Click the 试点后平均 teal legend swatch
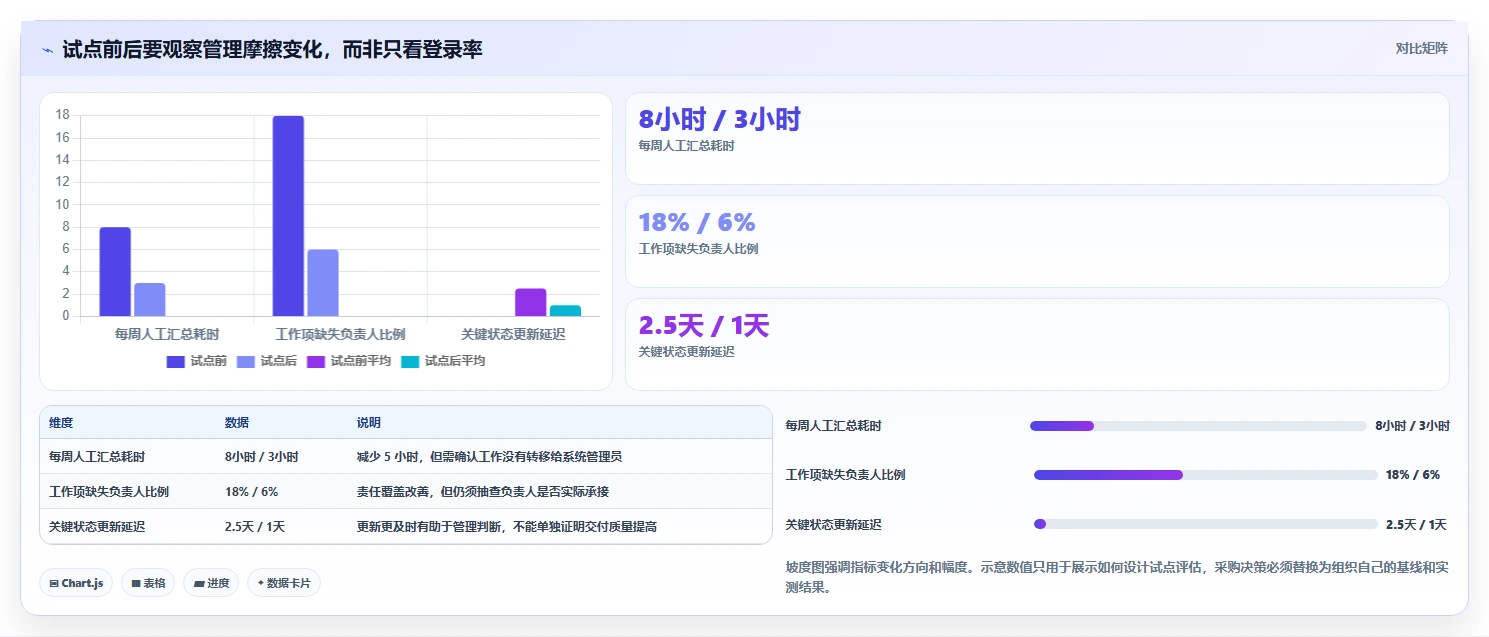 coord(410,361)
